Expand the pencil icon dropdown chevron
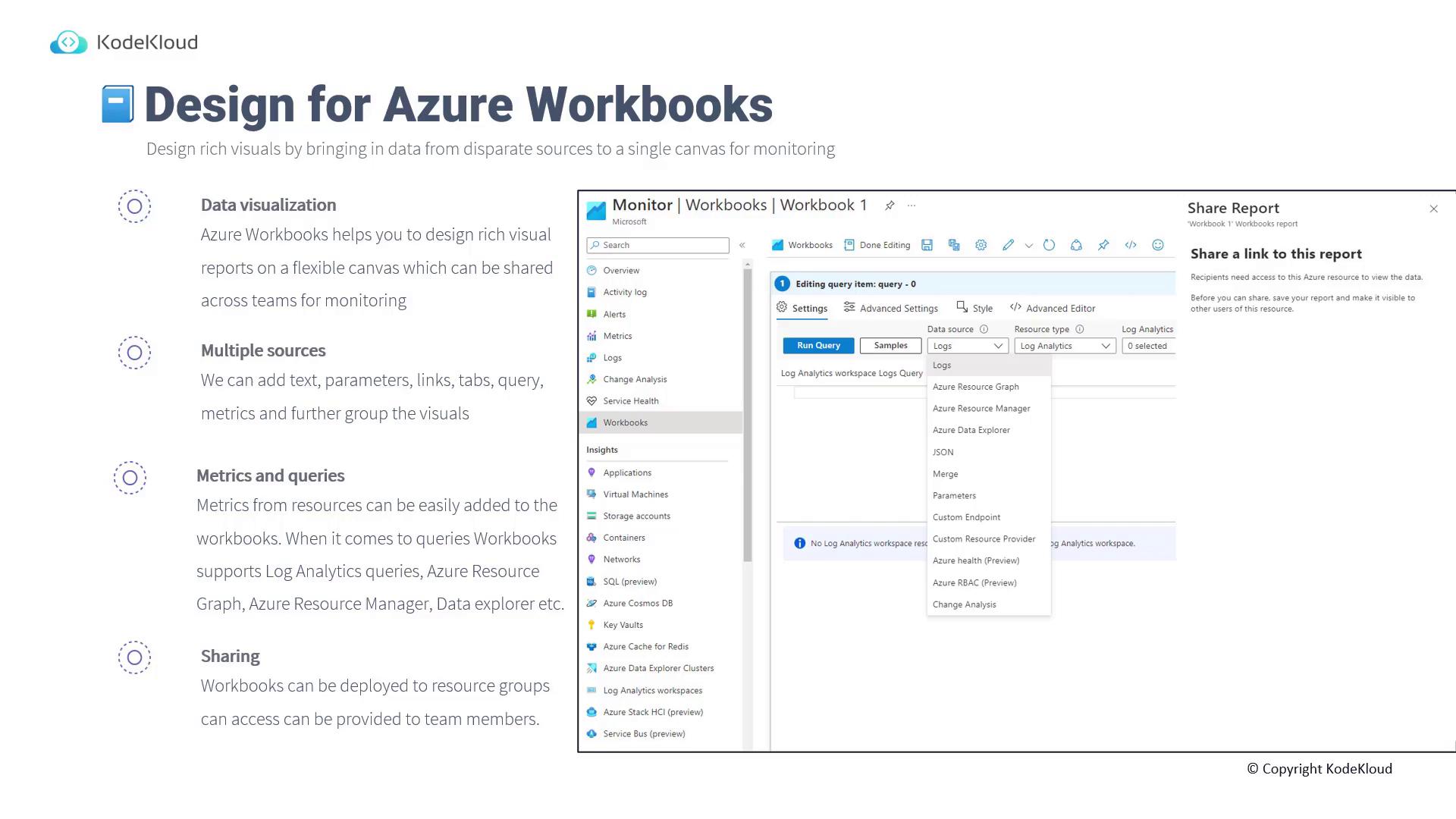1456x819 pixels. [x=1029, y=246]
